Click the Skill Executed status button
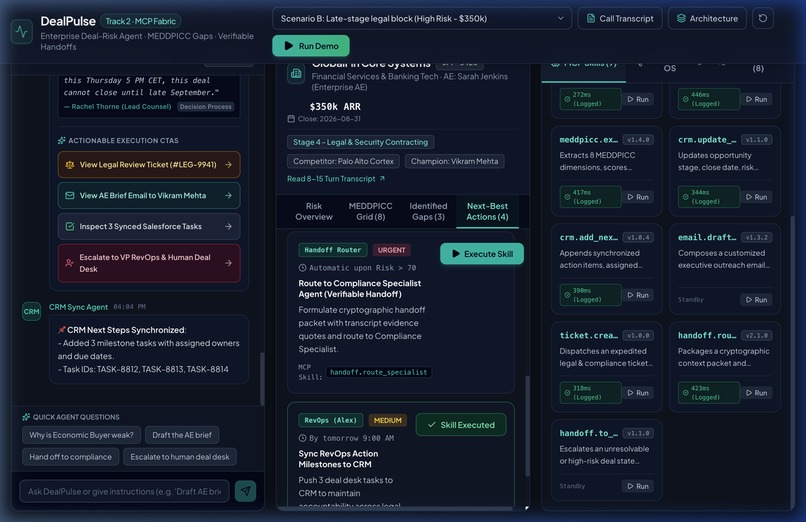Screen dimensions: 806x522 (461, 425)
